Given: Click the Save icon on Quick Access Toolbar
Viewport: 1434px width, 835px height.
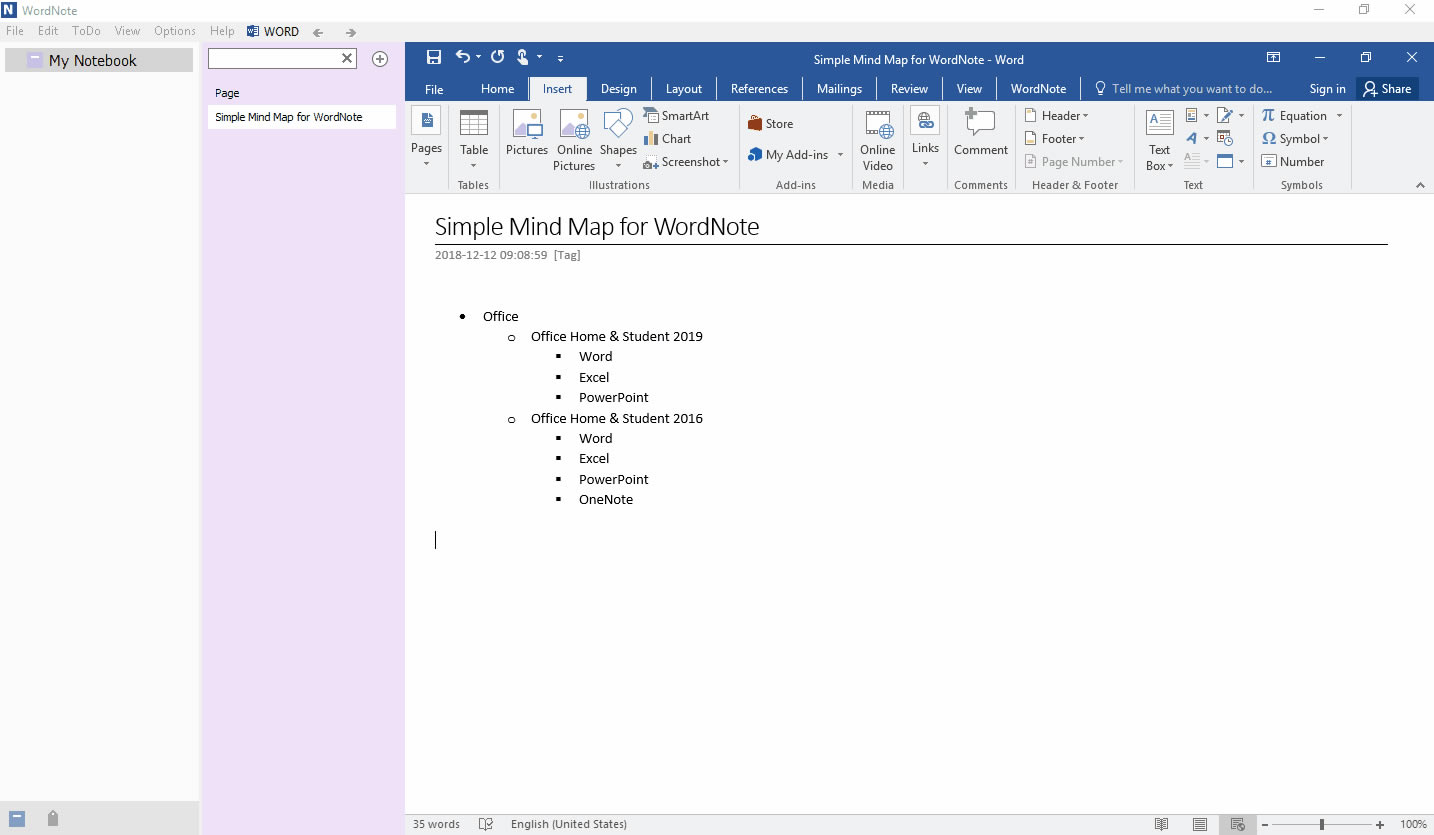Looking at the screenshot, I should [x=433, y=57].
